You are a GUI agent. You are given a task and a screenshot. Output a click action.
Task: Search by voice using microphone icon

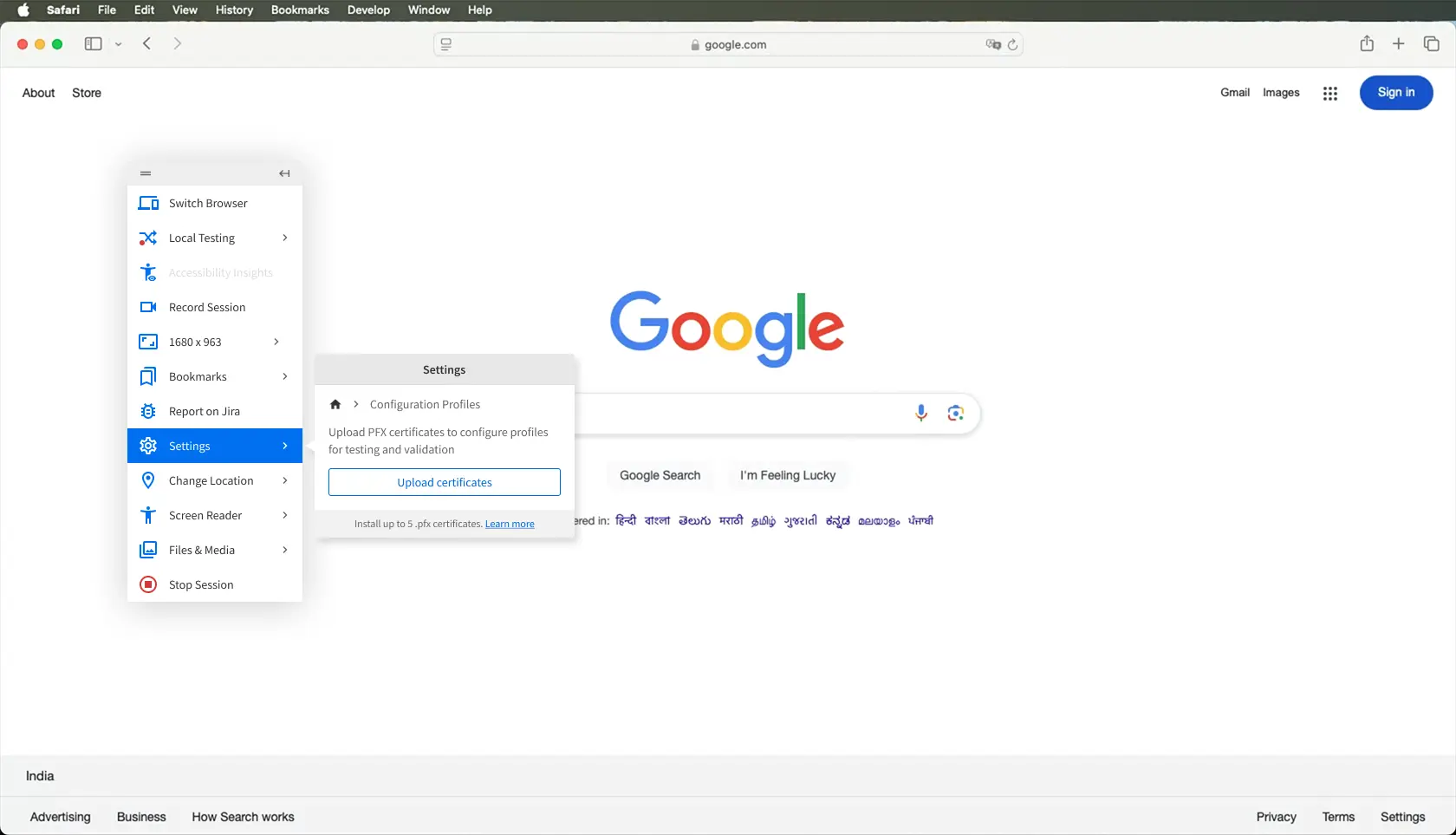click(921, 413)
